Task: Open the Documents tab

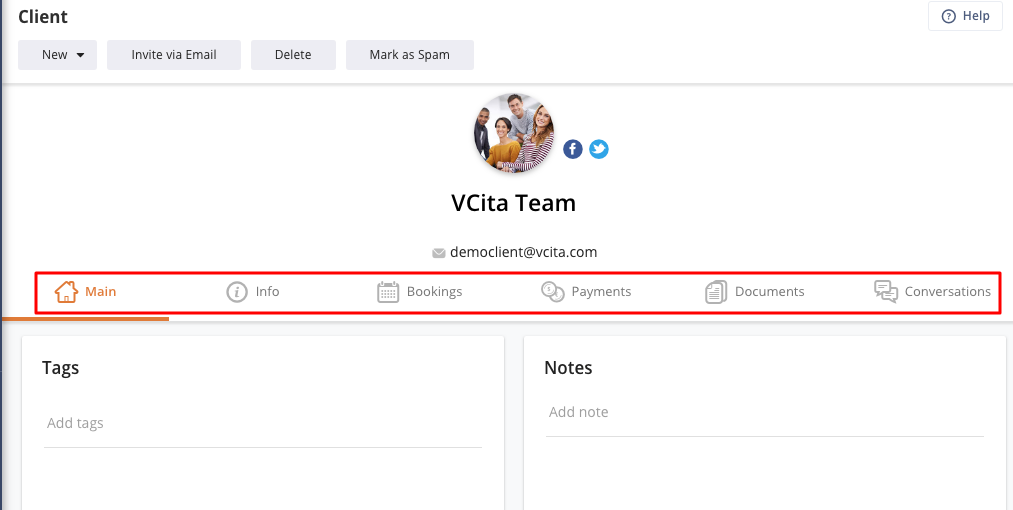Action: (755, 292)
